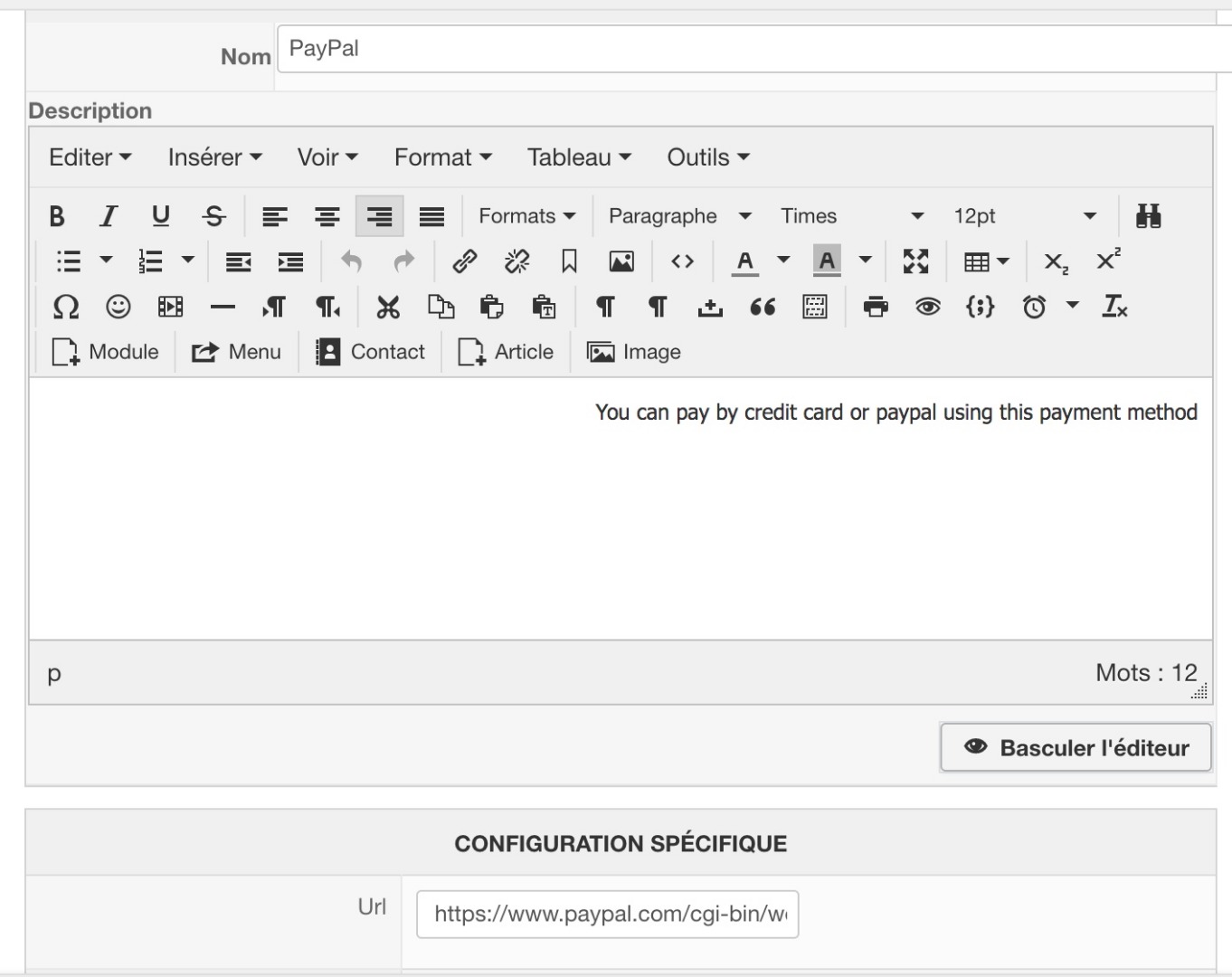Image resolution: width=1232 pixels, height=977 pixels.
Task: Clear formatting from the selection
Action: tap(1114, 308)
